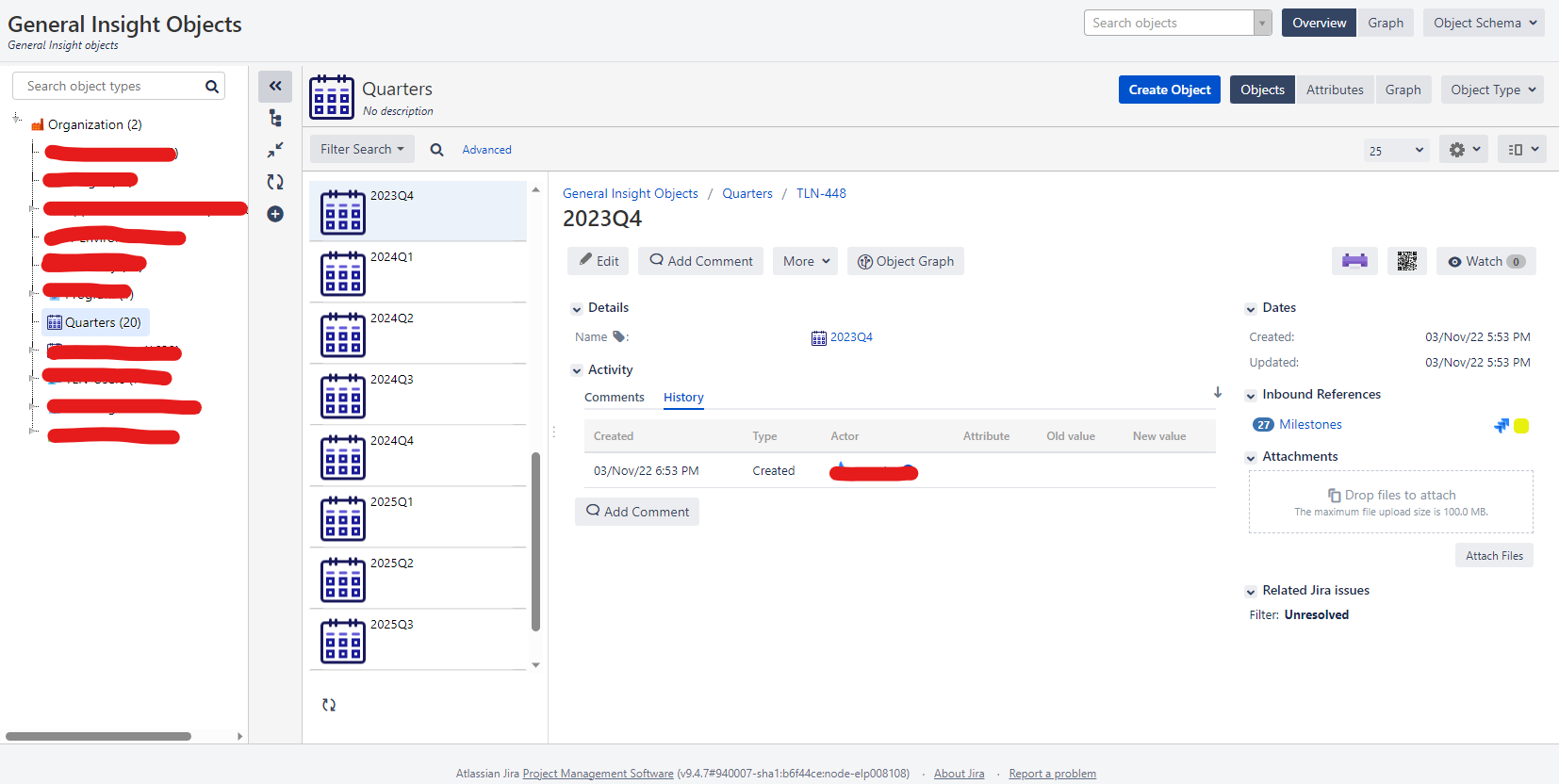Open the Attributes tab
This screenshot has width=1559, height=784.
(x=1335, y=90)
